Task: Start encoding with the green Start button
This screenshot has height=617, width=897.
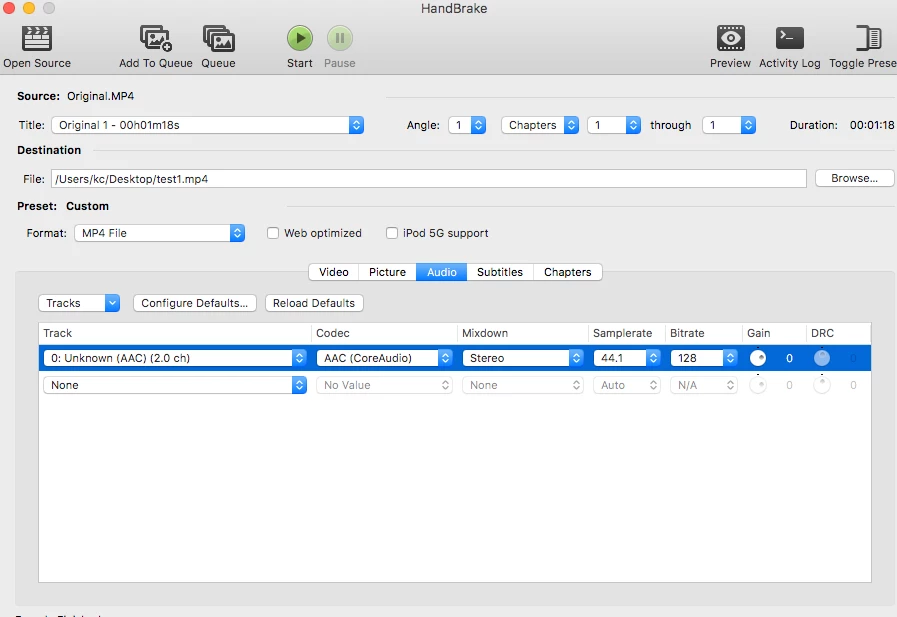Action: (300, 38)
